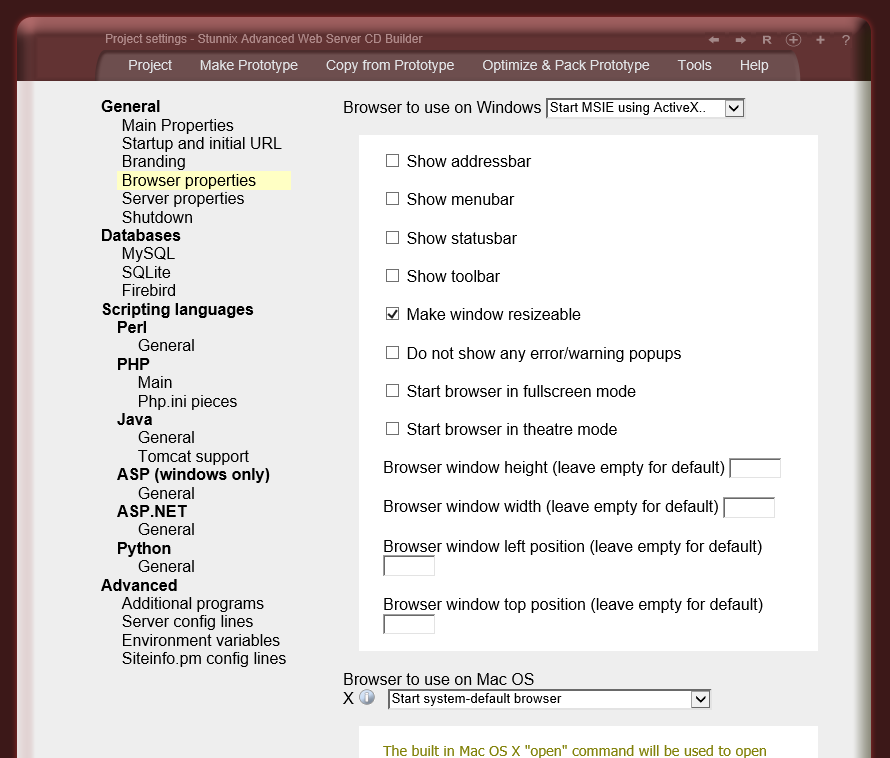Viewport: 890px width, 758px height.
Task: Check Show statusbar option
Action: [392, 237]
